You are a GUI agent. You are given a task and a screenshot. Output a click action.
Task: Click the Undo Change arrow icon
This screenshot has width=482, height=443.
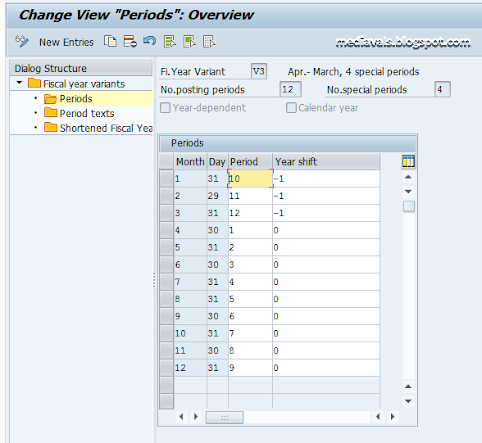[x=150, y=41]
